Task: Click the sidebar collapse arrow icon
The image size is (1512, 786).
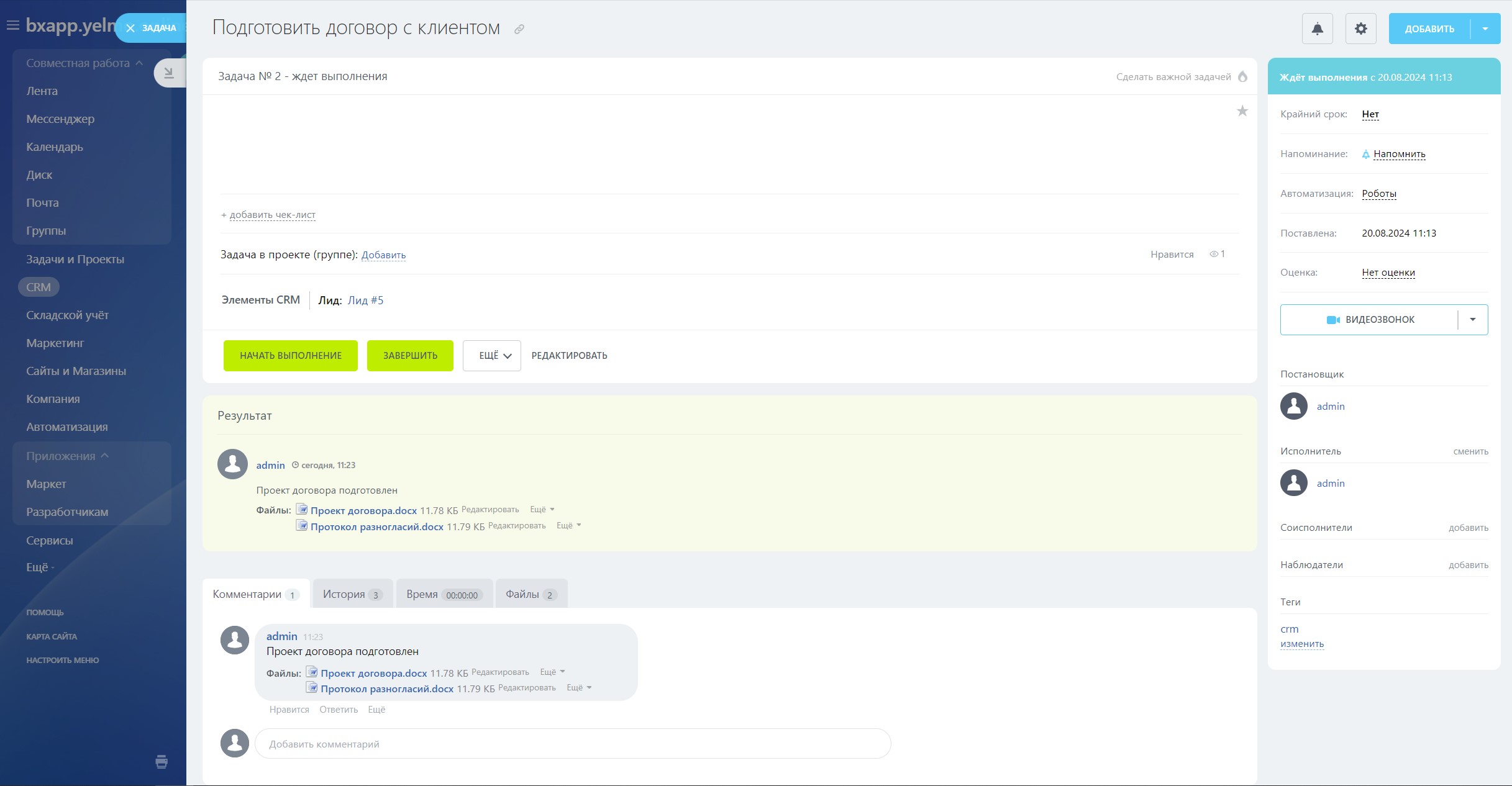Action: coord(168,73)
